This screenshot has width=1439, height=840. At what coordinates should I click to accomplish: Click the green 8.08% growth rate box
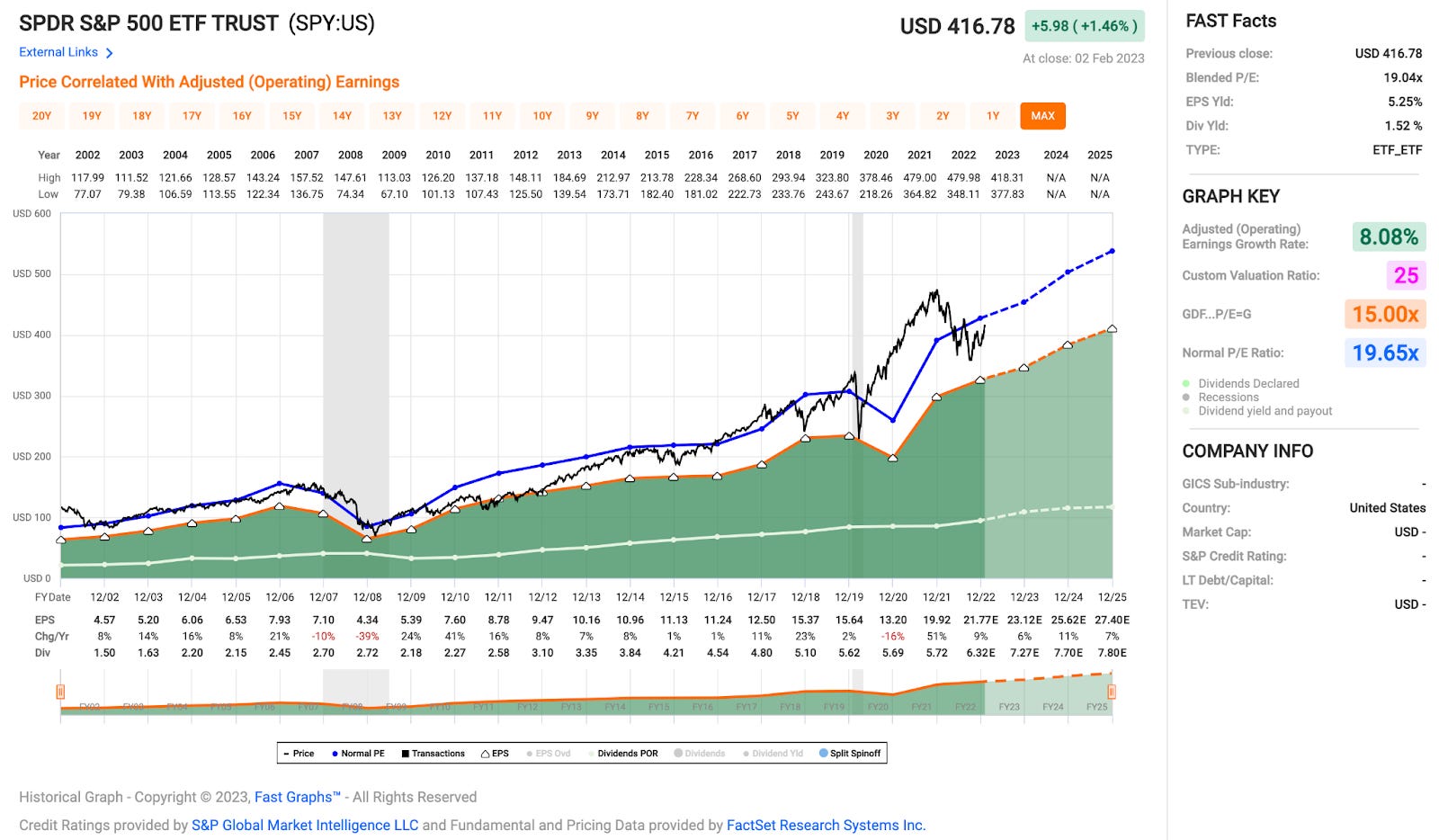click(x=1389, y=237)
